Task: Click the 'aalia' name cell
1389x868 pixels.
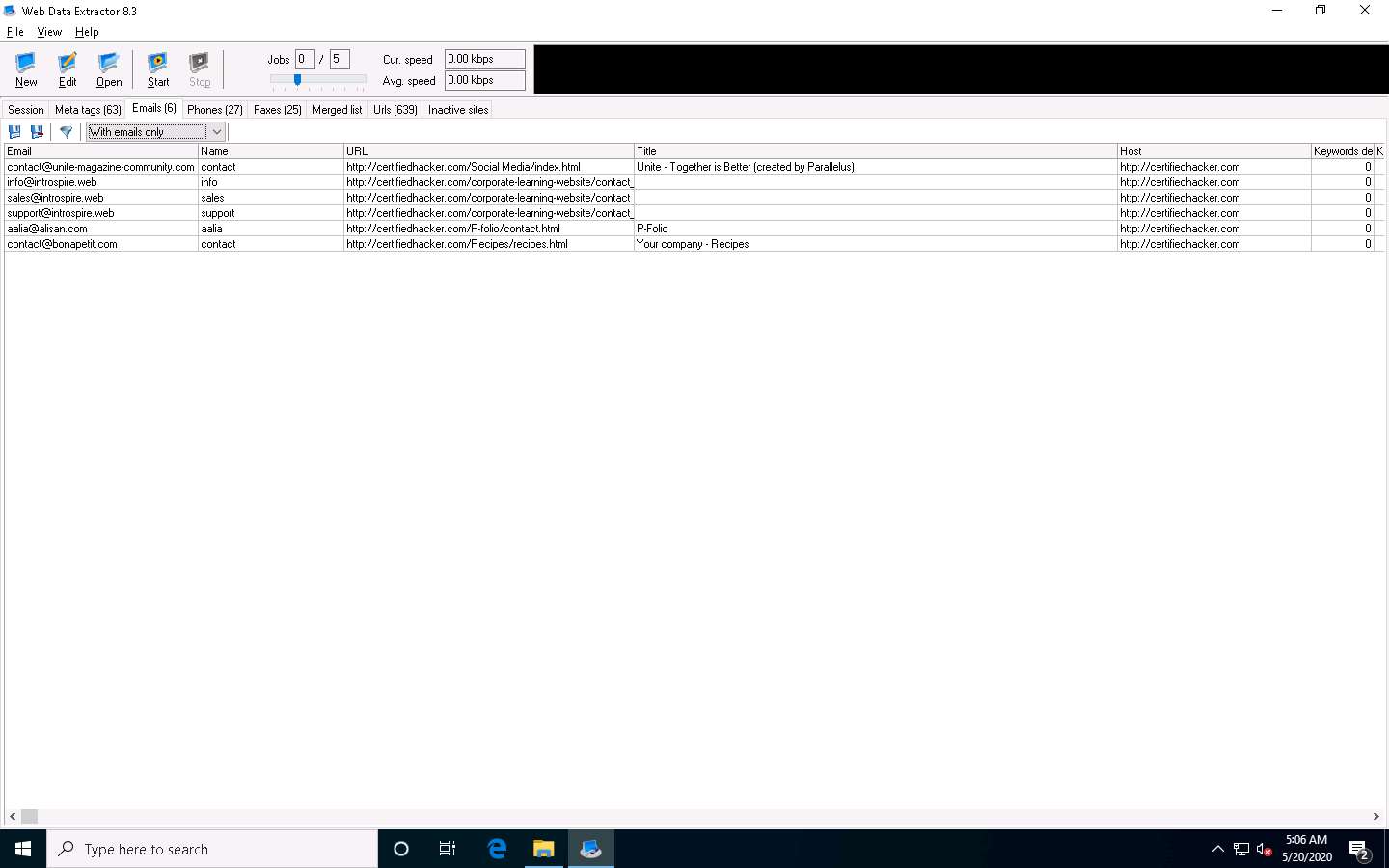Action: 271,229
